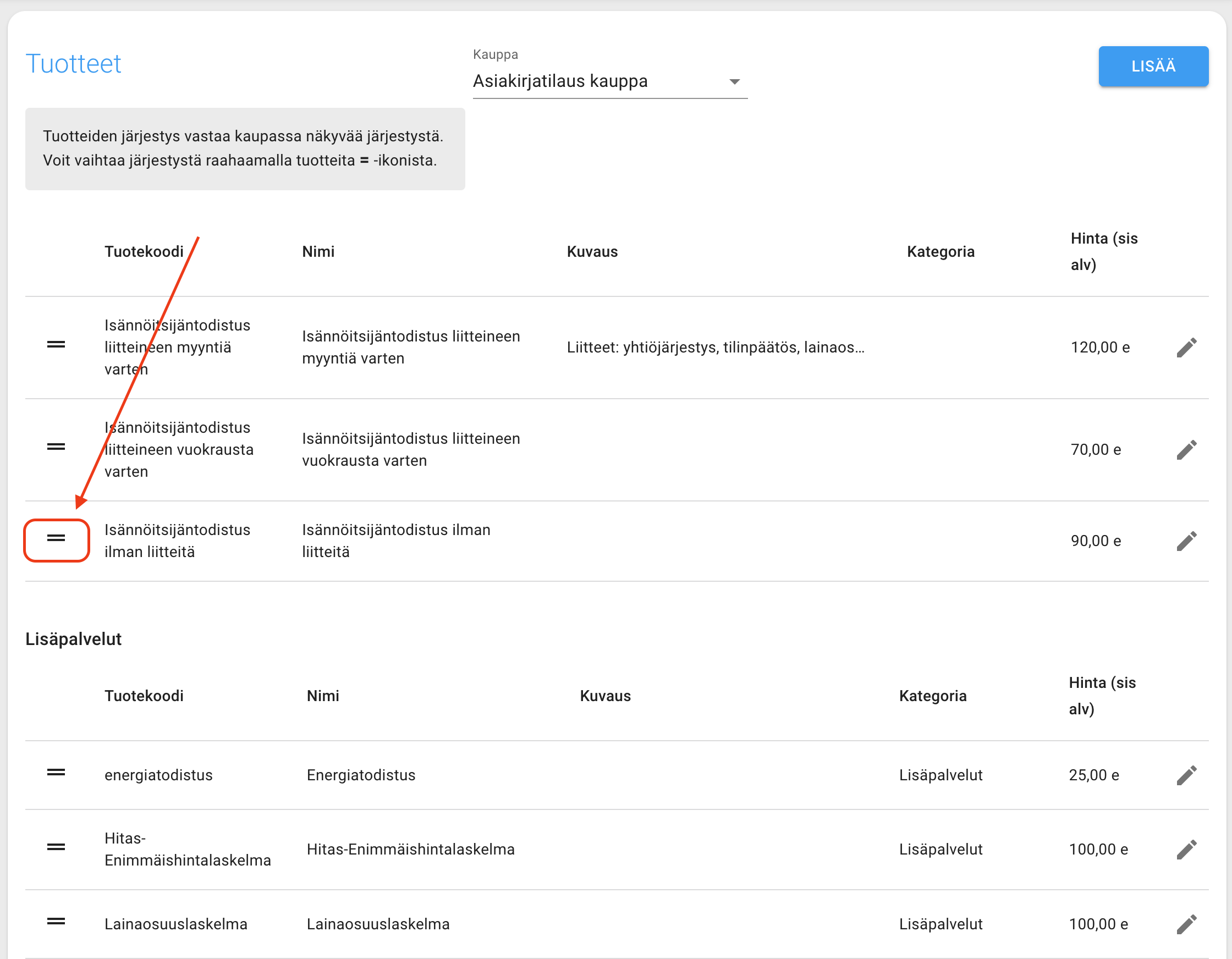Click drag handle for Hitas-Enimmäishintalaskelma row
The width and height of the screenshot is (1232, 959).
click(56, 847)
